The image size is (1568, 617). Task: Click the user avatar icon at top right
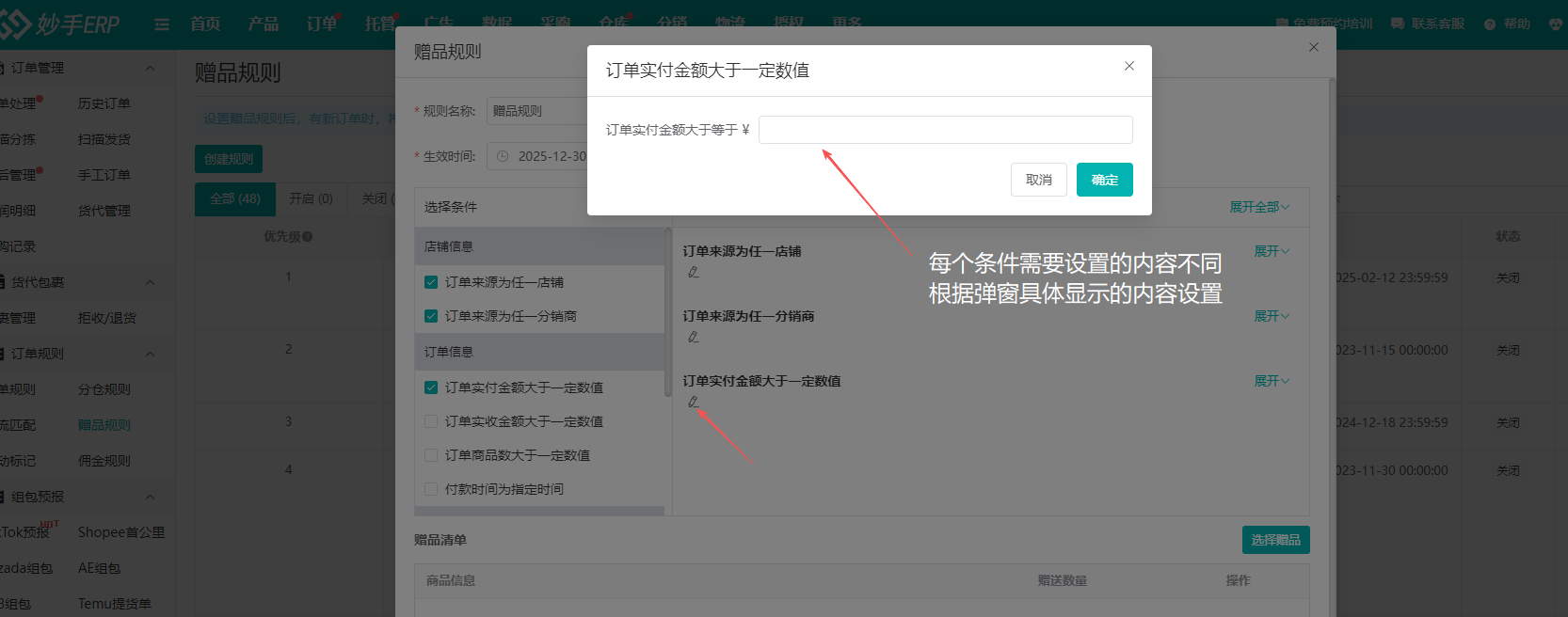[x=1556, y=24]
